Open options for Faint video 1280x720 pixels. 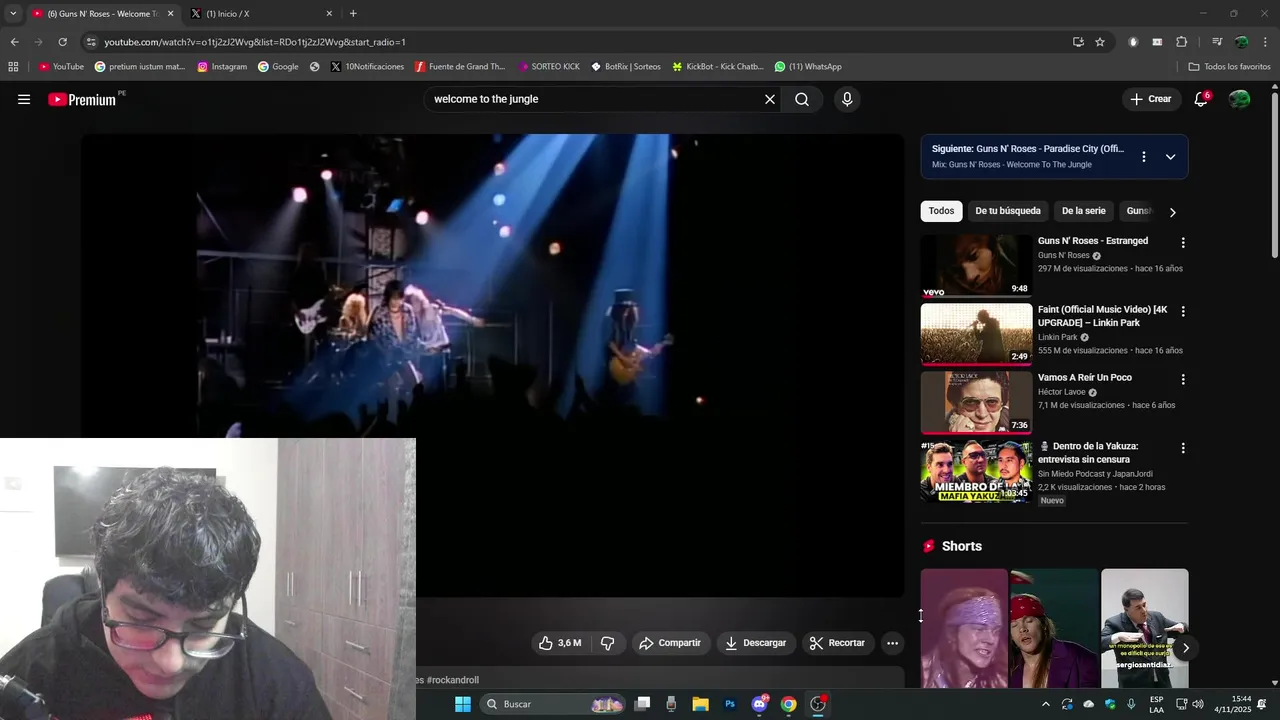1183,312
